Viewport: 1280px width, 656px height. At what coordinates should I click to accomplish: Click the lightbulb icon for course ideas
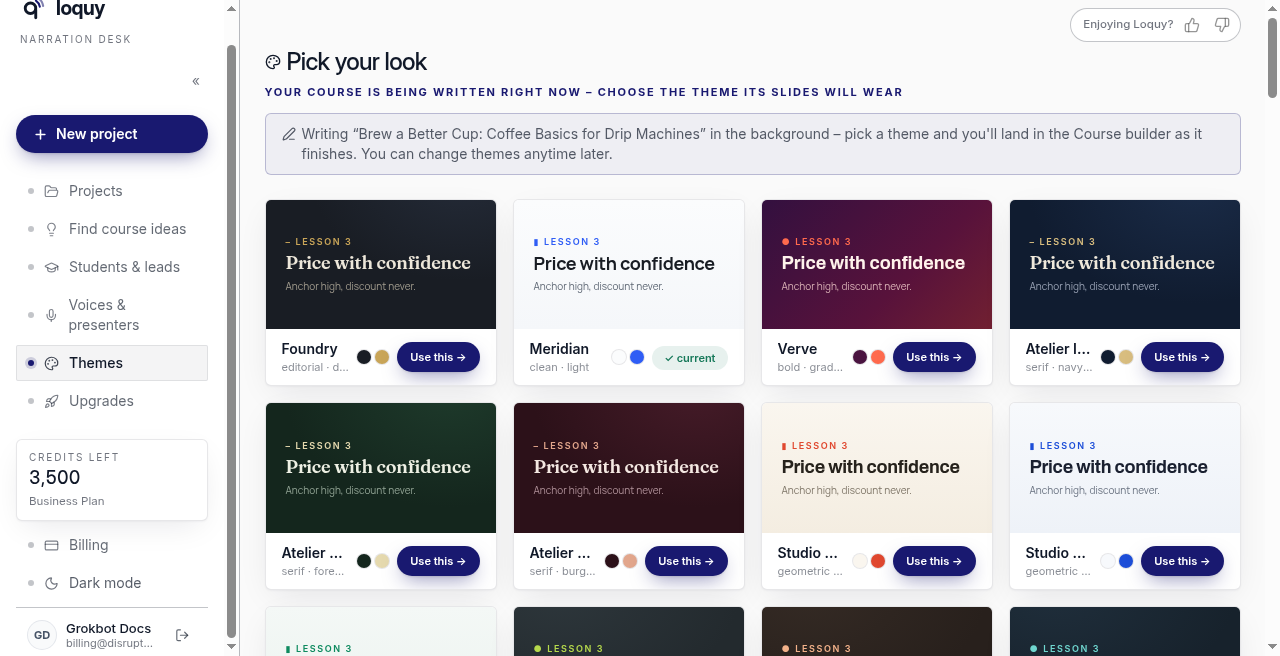pyautogui.click(x=52, y=229)
